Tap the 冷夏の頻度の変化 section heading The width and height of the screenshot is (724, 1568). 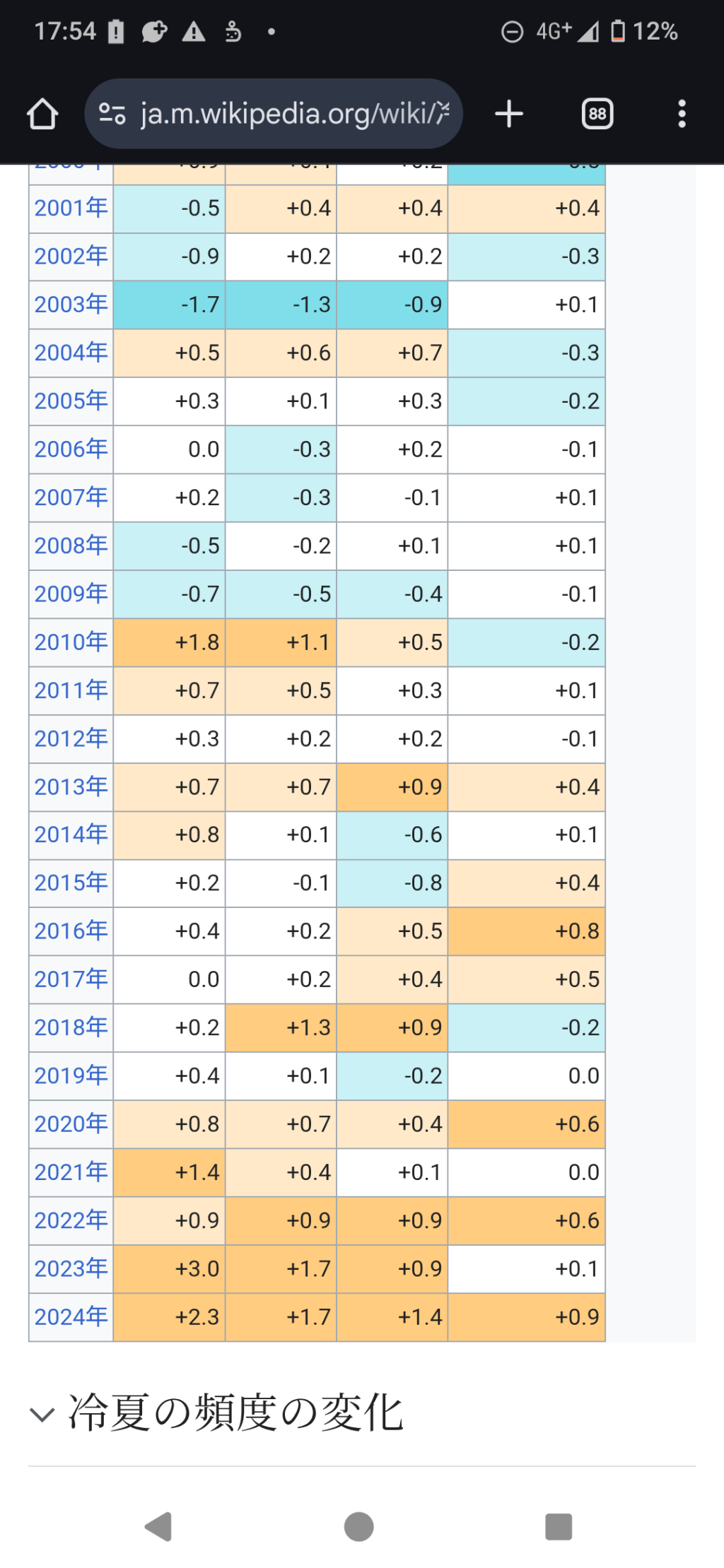pos(235,1413)
